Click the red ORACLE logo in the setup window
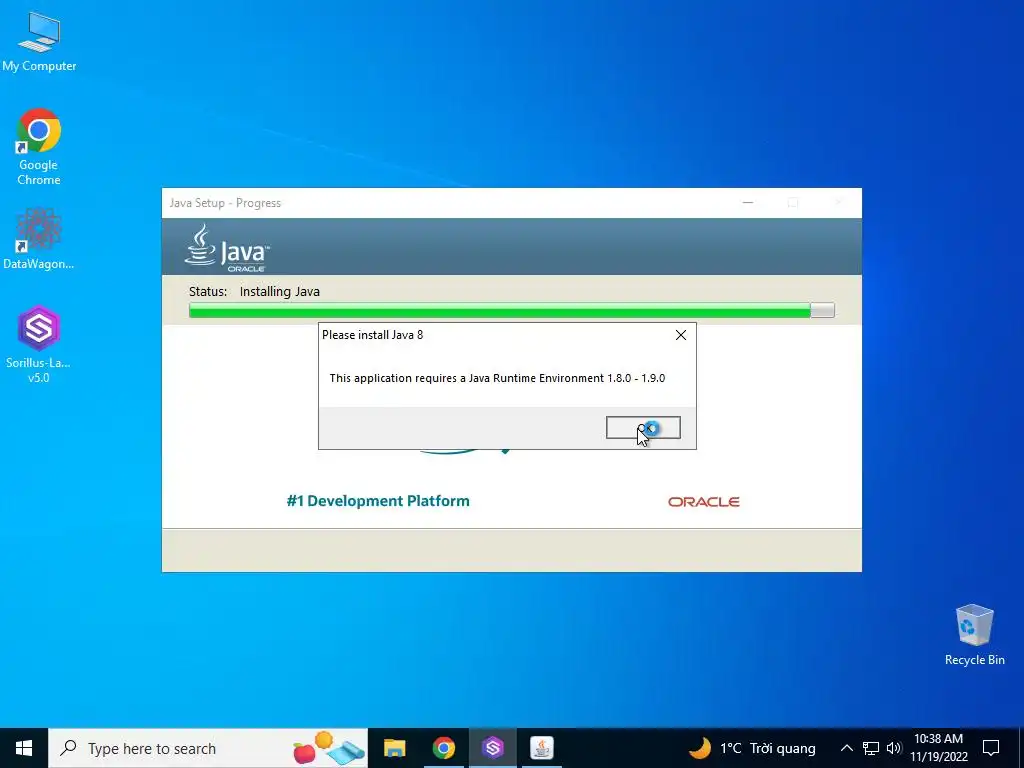Viewport: 1024px width, 768px height. click(703, 502)
